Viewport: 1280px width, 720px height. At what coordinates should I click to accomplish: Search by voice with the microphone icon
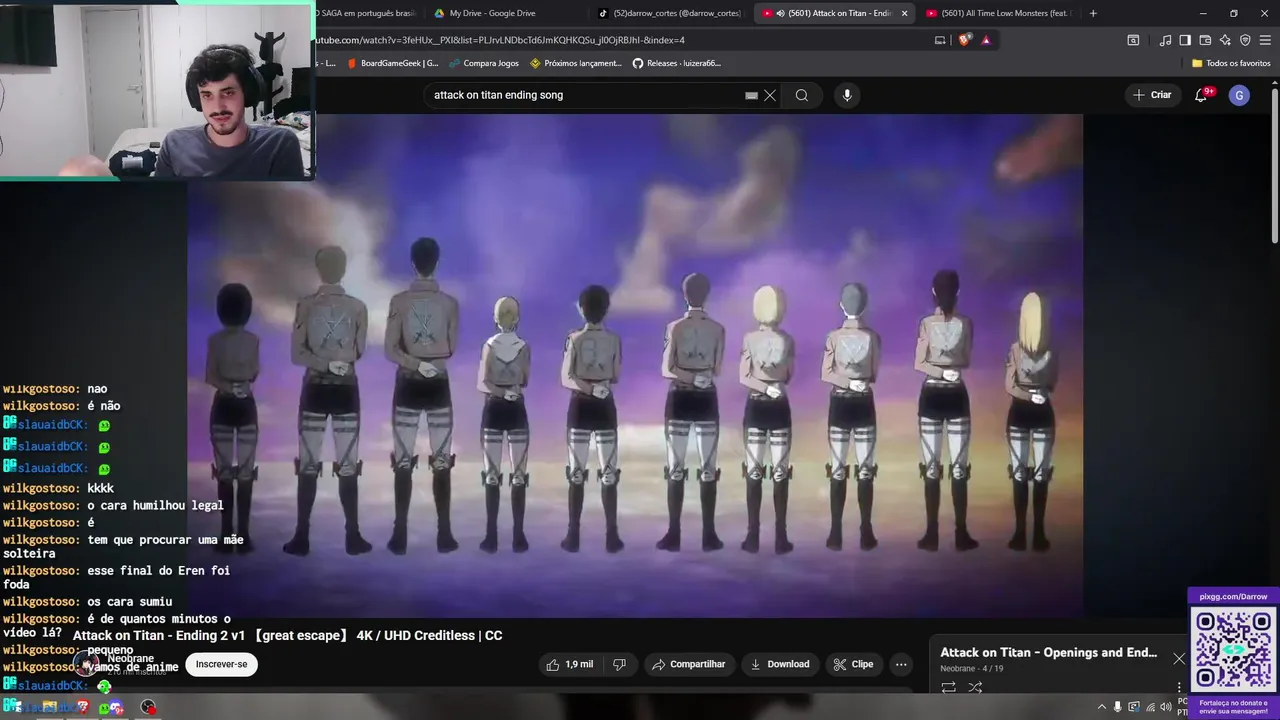click(x=847, y=95)
